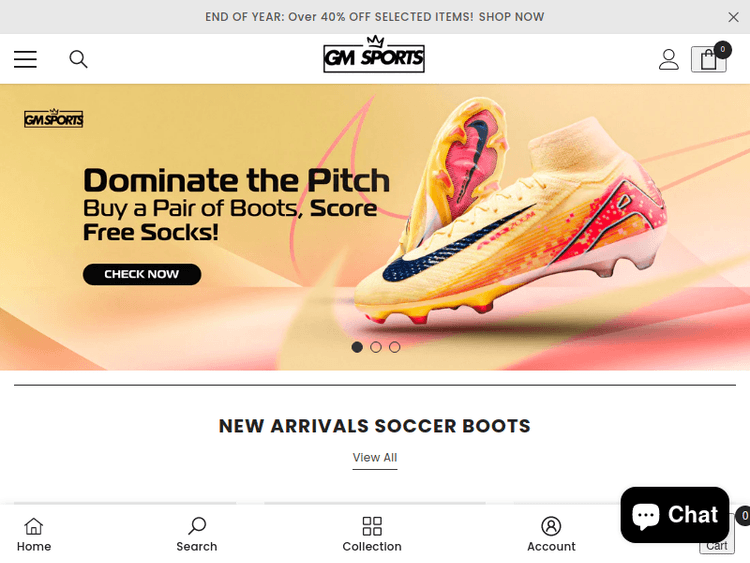Click the small GM Sports banner logo
The height and width of the screenshot is (563, 750).
pyautogui.click(x=53, y=119)
